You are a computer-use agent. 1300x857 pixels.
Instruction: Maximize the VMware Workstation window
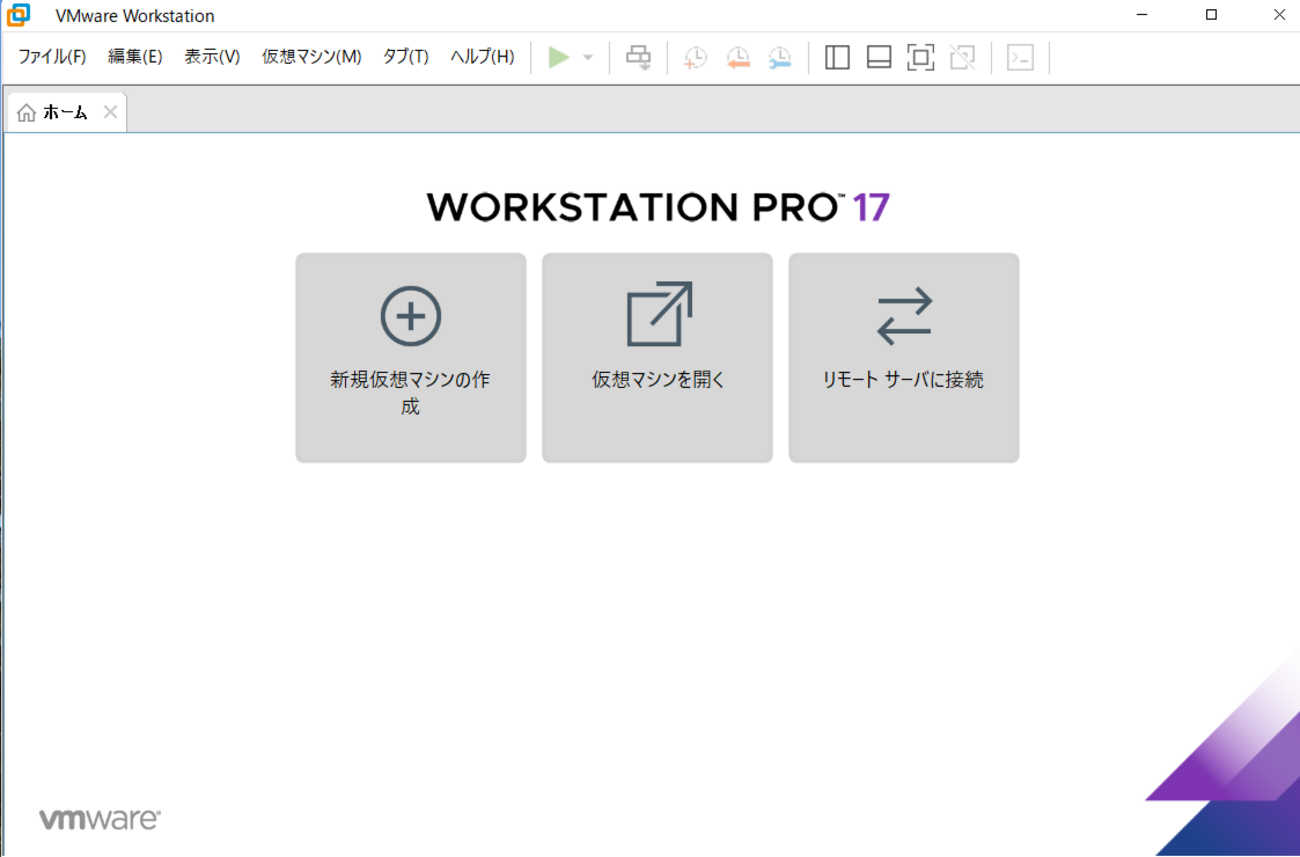[x=1211, y=15]
